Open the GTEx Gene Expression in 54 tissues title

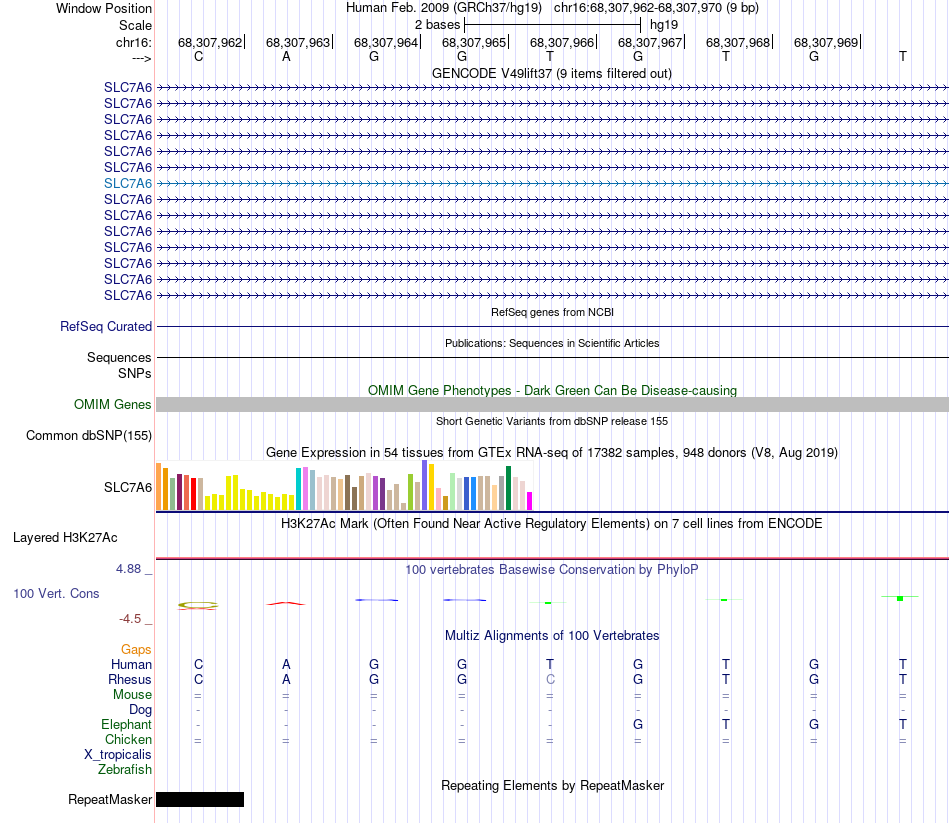[x=552, y=453]
